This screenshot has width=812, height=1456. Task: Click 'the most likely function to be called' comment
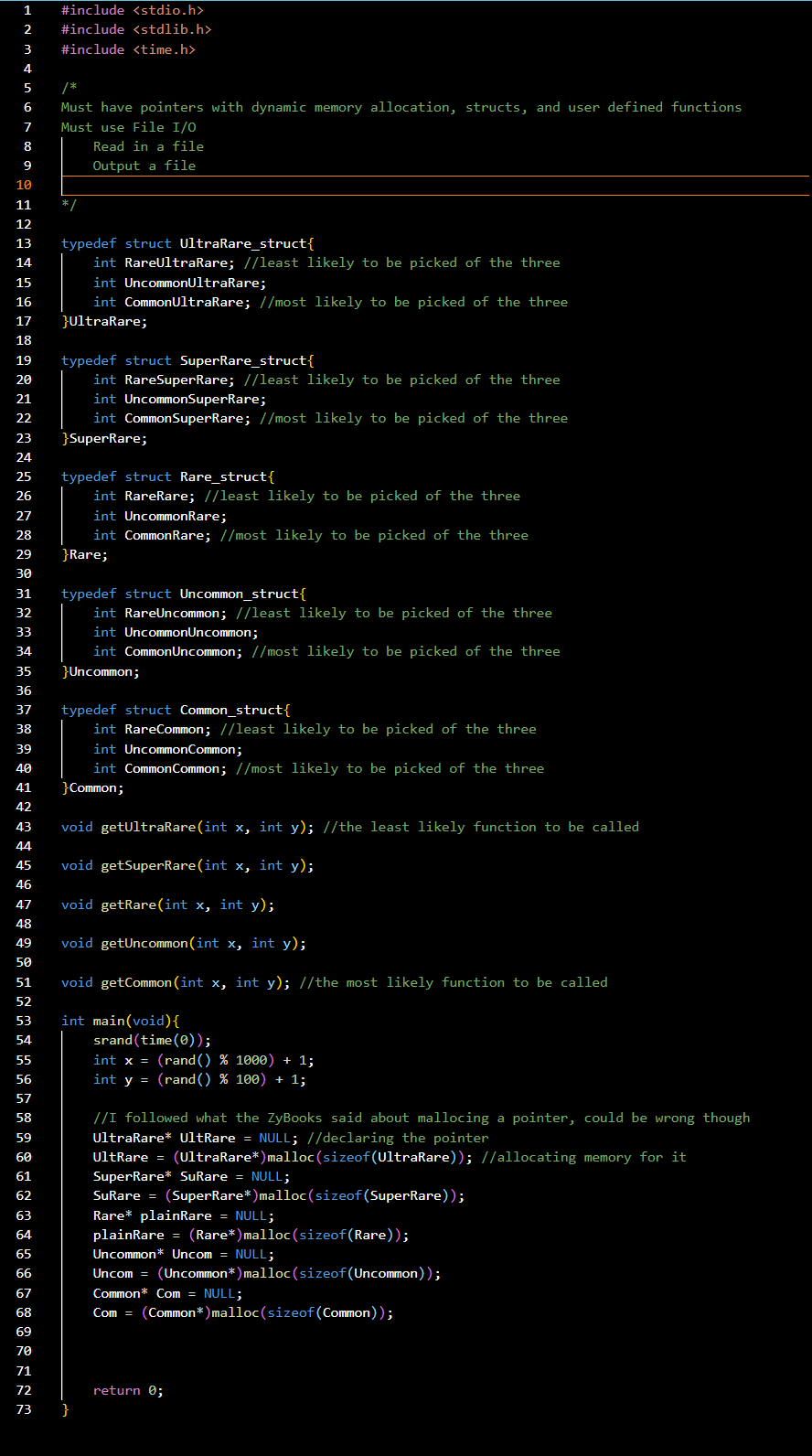point(454,982)
